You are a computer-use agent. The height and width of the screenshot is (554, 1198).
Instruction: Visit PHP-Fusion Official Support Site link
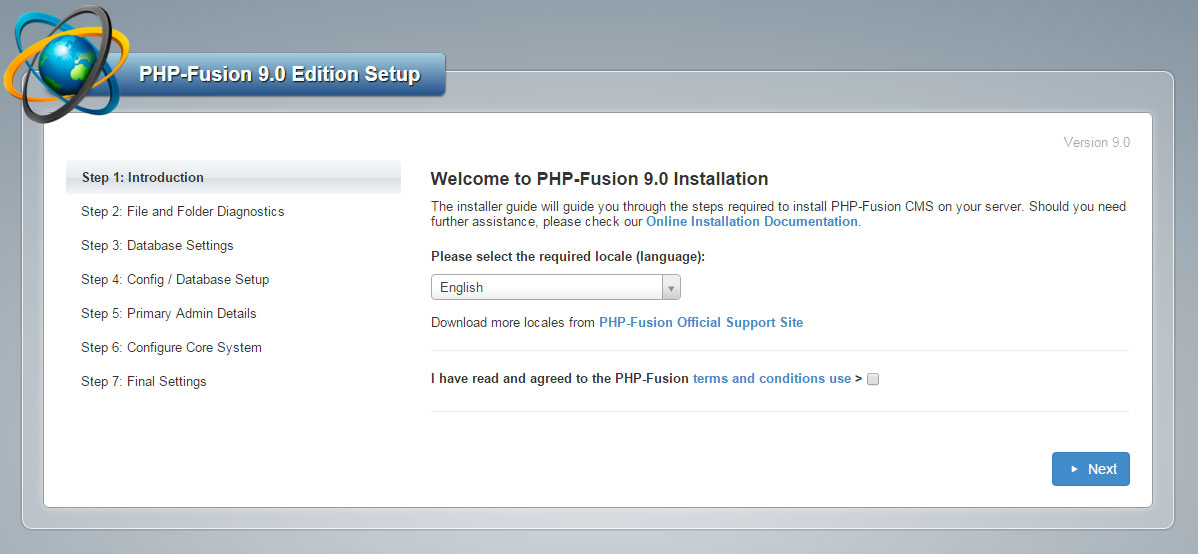(x=700, y=323)
